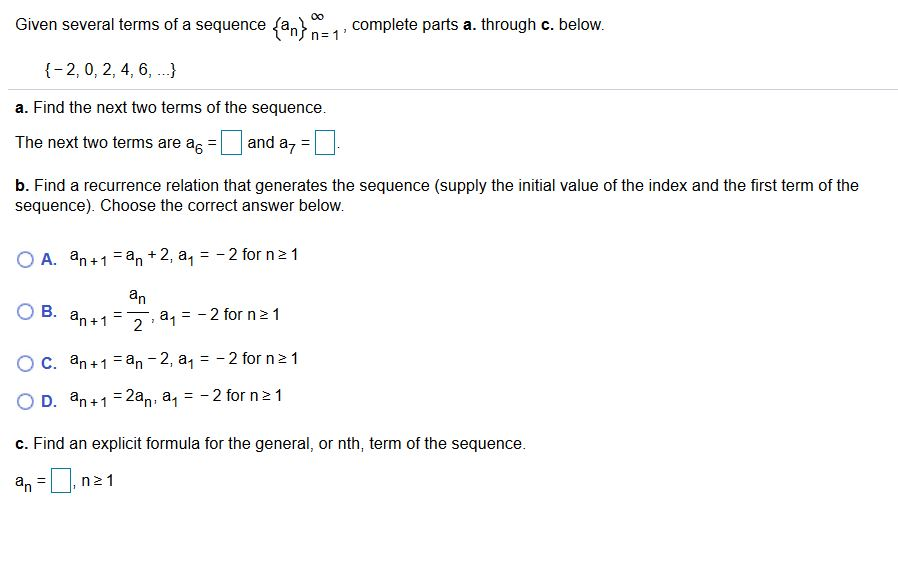Select radio button for answer choice A
This screenshot has height=587, width=898.
tap(24, 257)
